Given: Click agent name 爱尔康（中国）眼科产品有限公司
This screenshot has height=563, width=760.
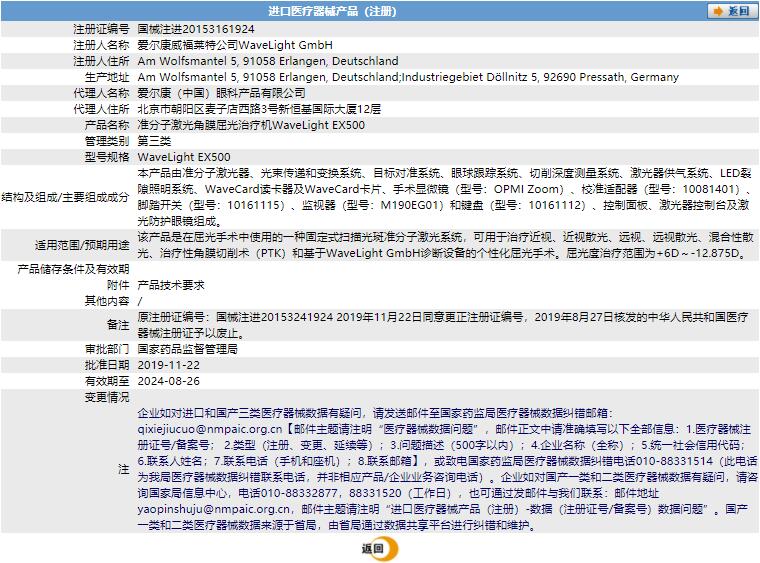Looking at the screenshot, I should (222, 93).
